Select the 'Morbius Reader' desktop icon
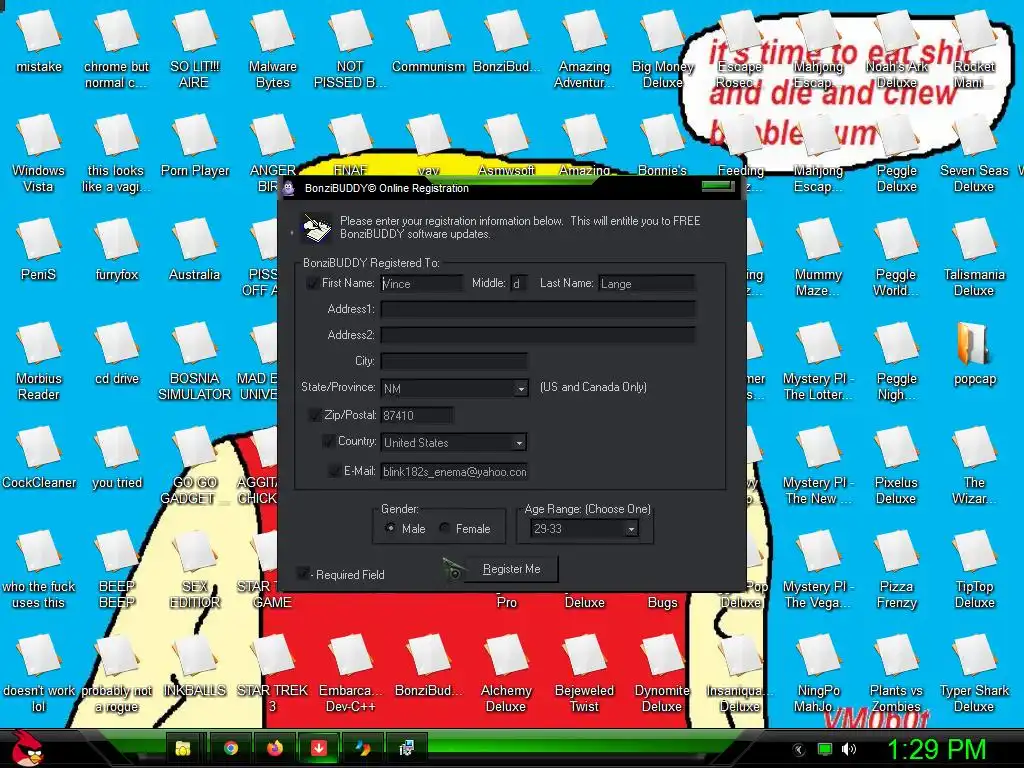Viewport: 1024px width, 768px height. (39, 361)
